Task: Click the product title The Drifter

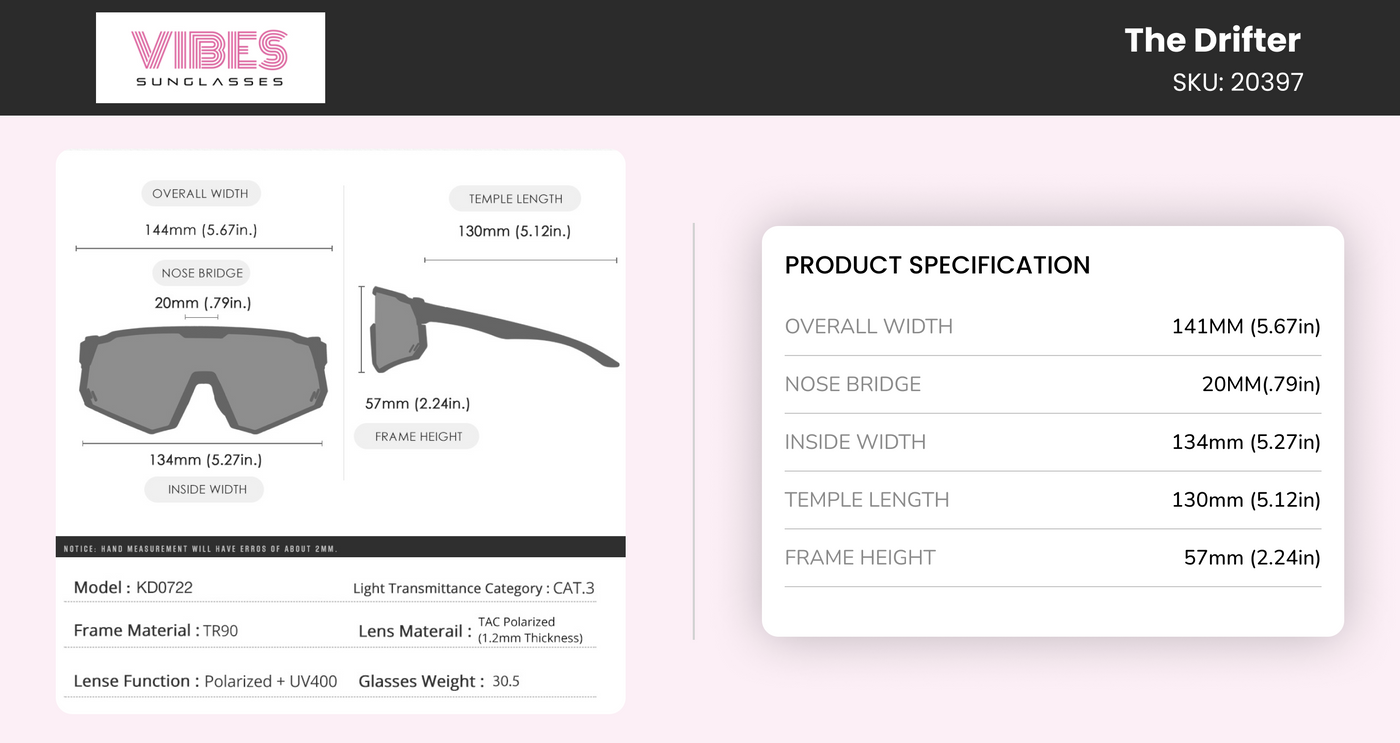Action: pyautogui.click(x=1212, y=40)
